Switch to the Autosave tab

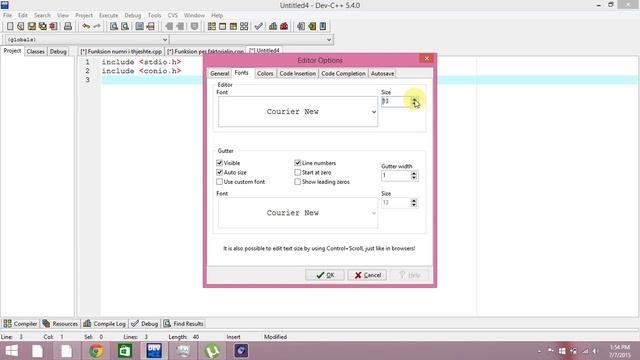coord(382,73)
